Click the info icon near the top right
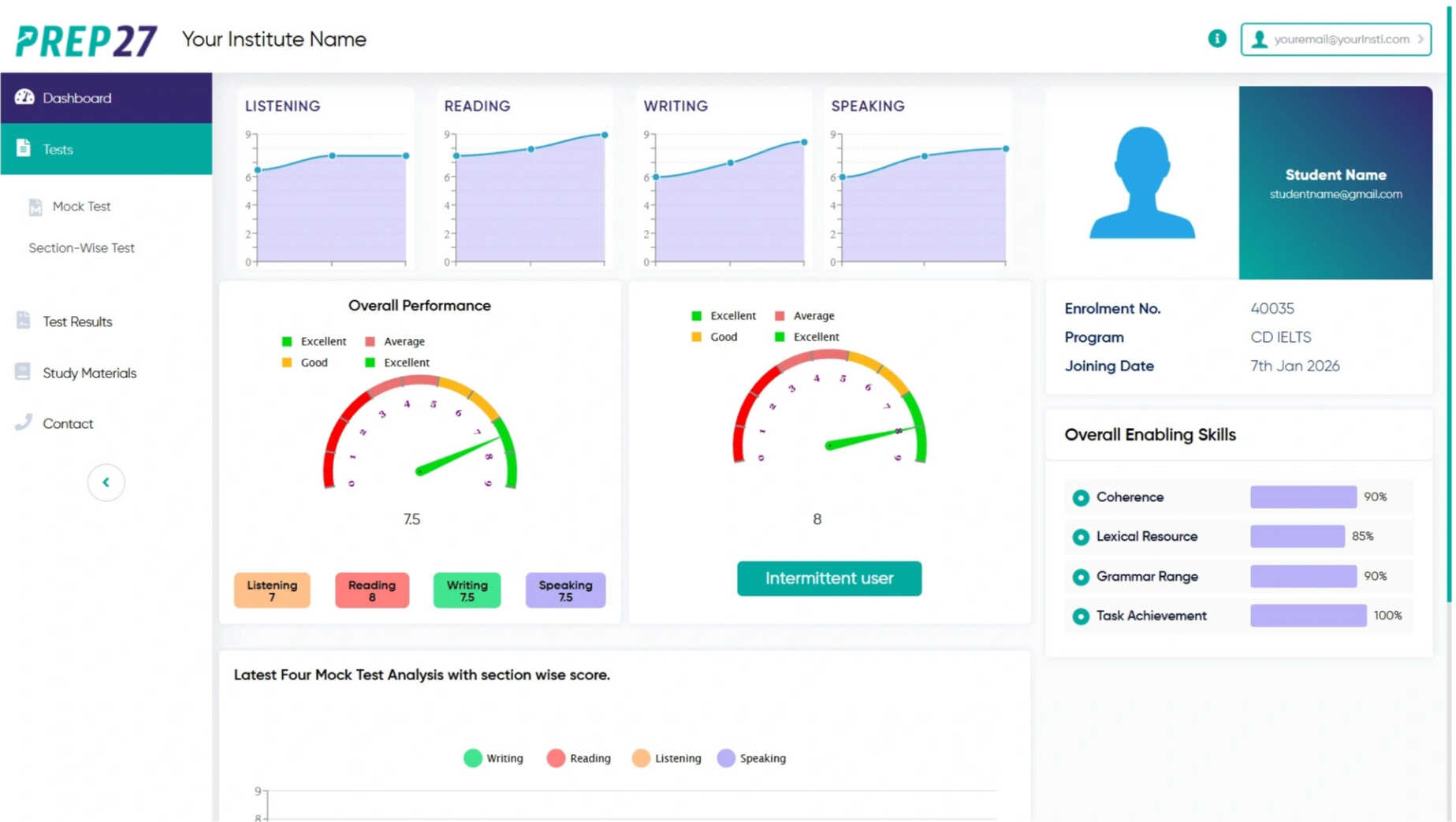1456x822 pixels. click(x=1217, y=38)
